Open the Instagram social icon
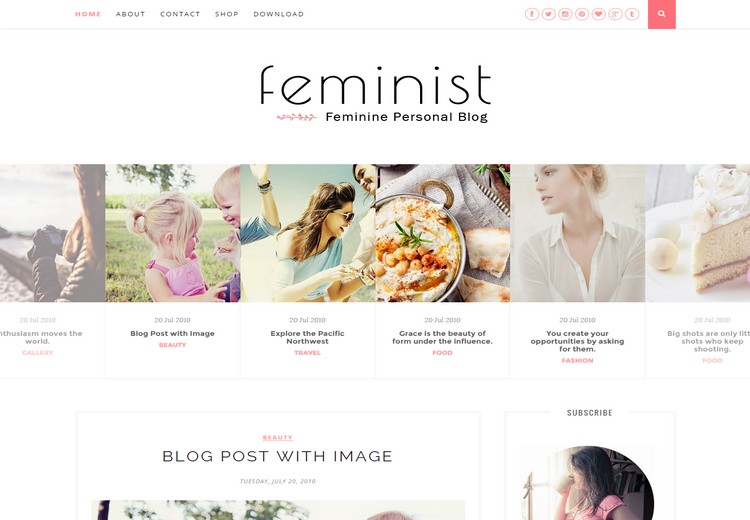Image resolution: width=750 pixels, height=520 pixels. pos(565,14)
